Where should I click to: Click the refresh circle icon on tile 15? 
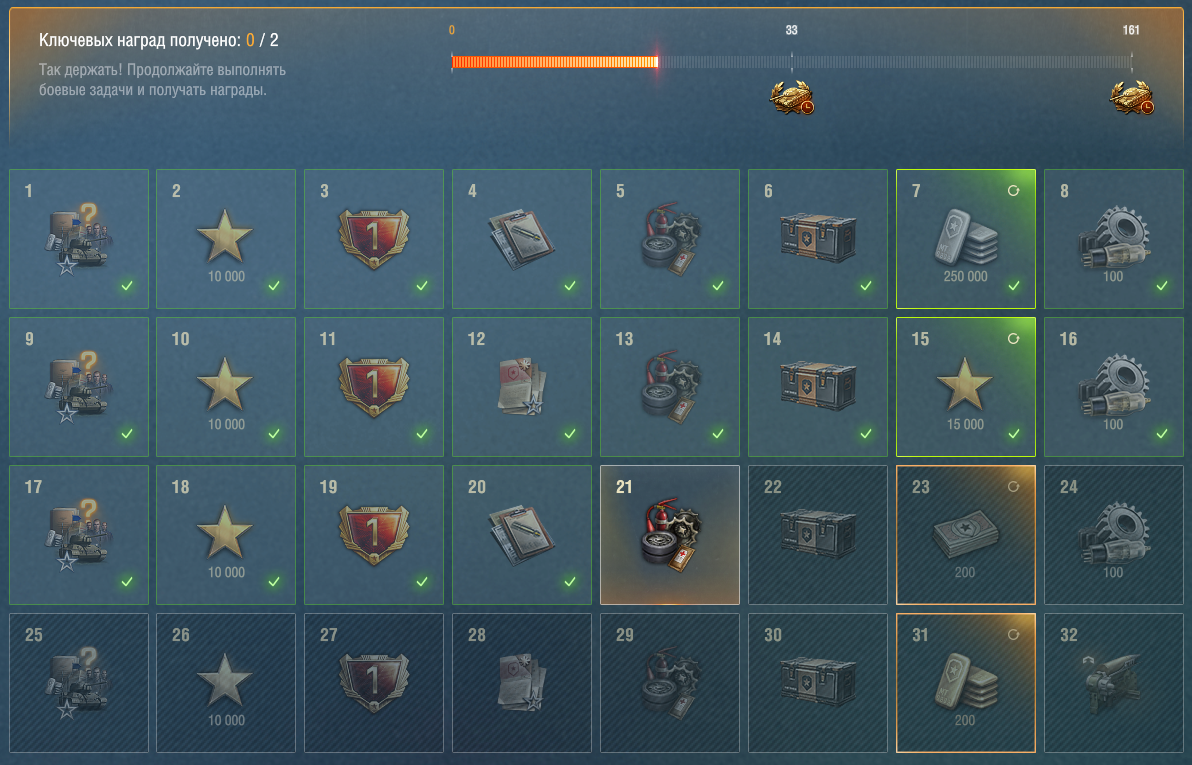click(1013, 338)
